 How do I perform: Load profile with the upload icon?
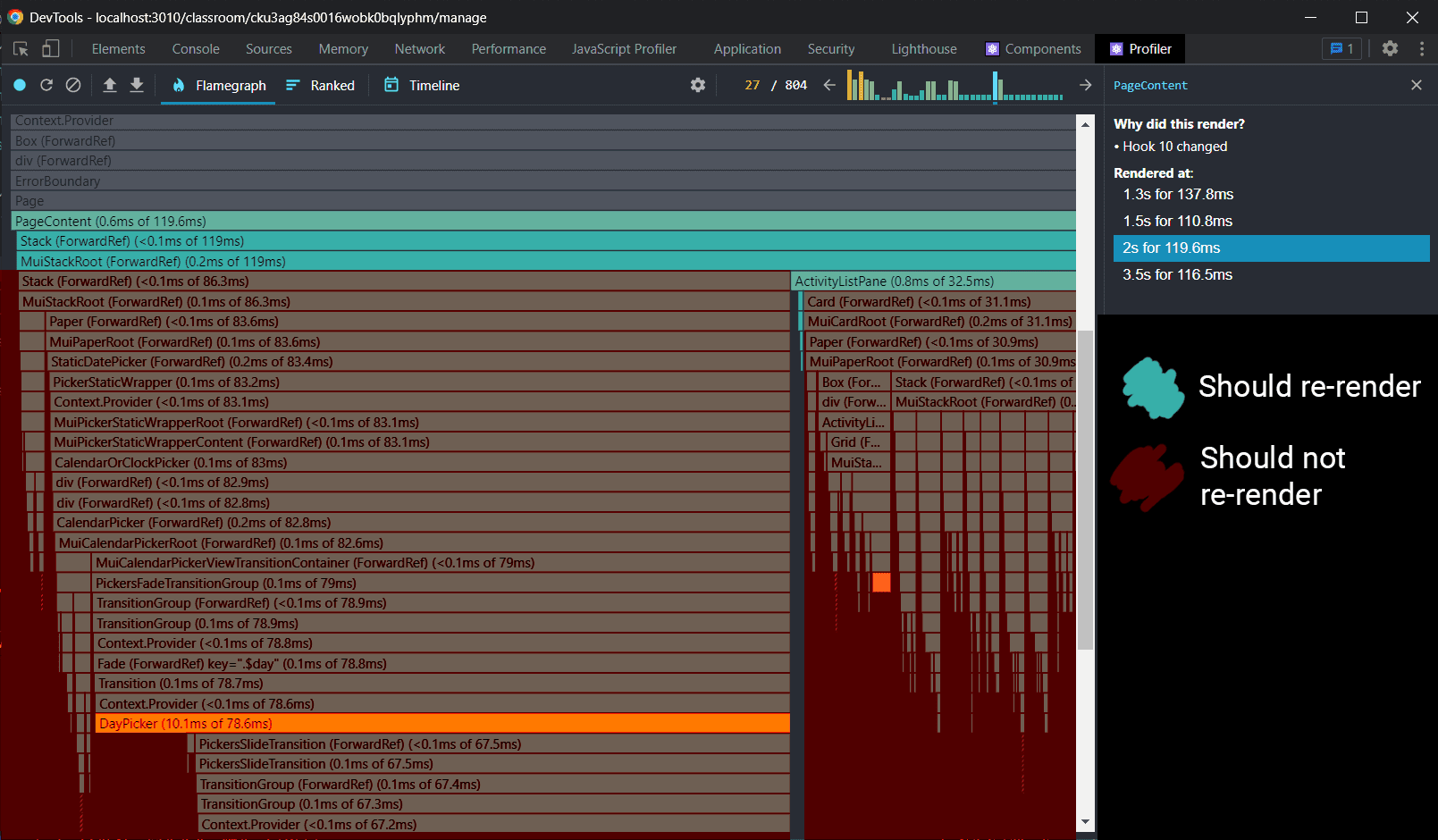110,85
